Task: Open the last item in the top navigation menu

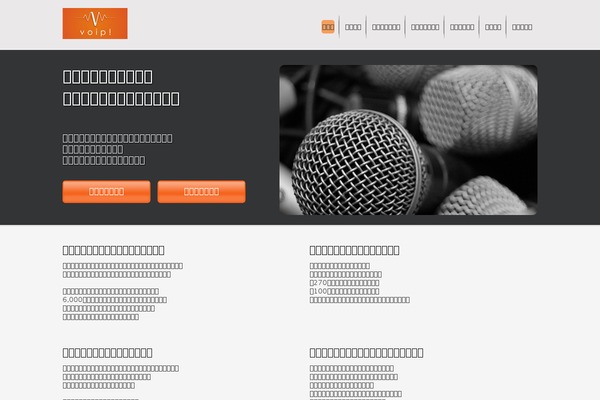Action: [x=522, y=27]
